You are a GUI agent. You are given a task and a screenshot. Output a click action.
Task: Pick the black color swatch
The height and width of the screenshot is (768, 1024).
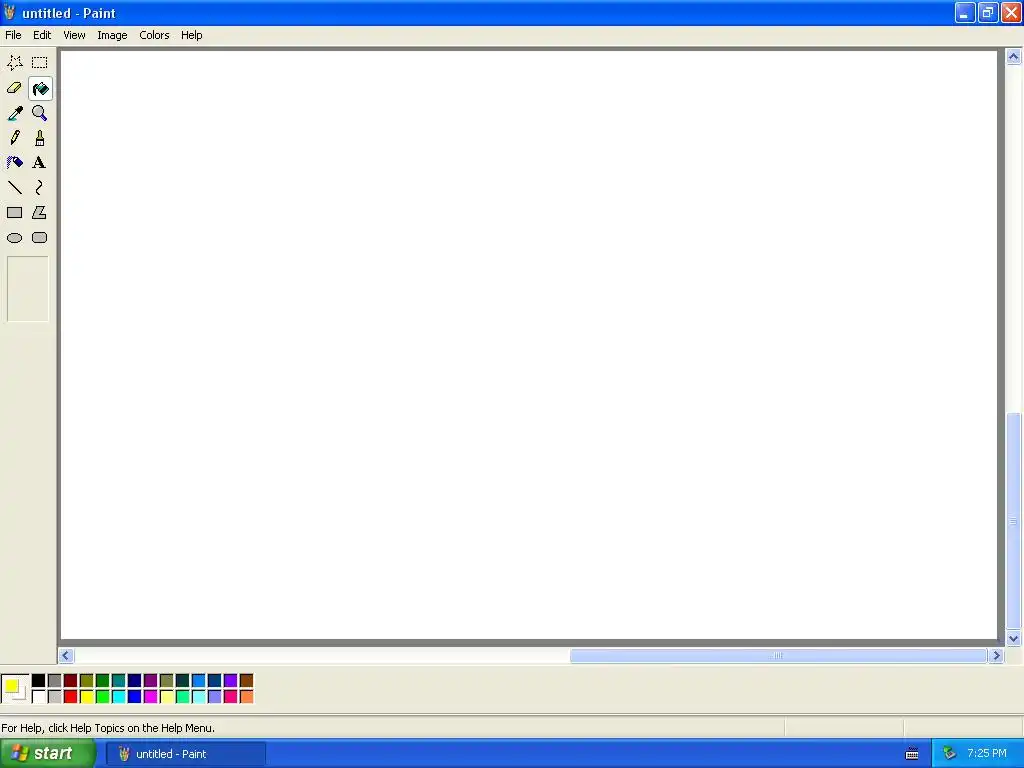[39, 680]
